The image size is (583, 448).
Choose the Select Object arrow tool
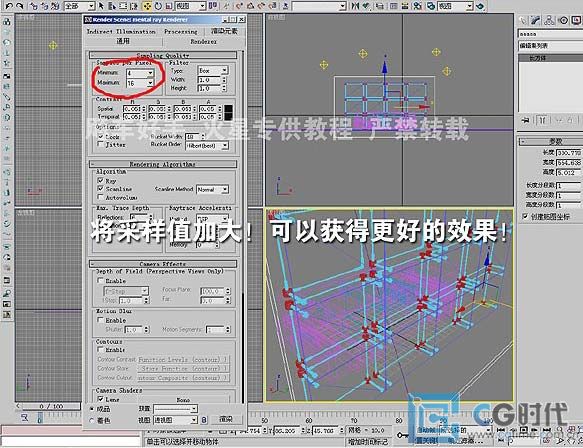tap(101, 6)
